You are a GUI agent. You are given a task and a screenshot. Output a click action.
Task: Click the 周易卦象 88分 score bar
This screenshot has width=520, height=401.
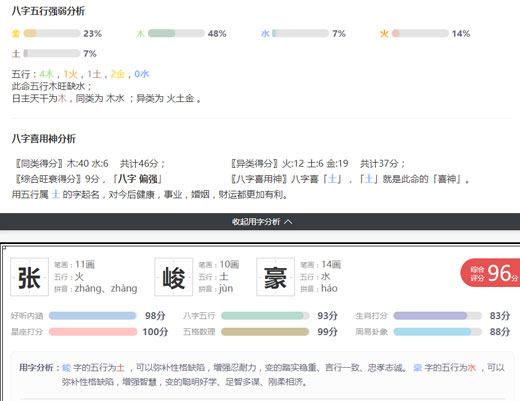(438, 332)
